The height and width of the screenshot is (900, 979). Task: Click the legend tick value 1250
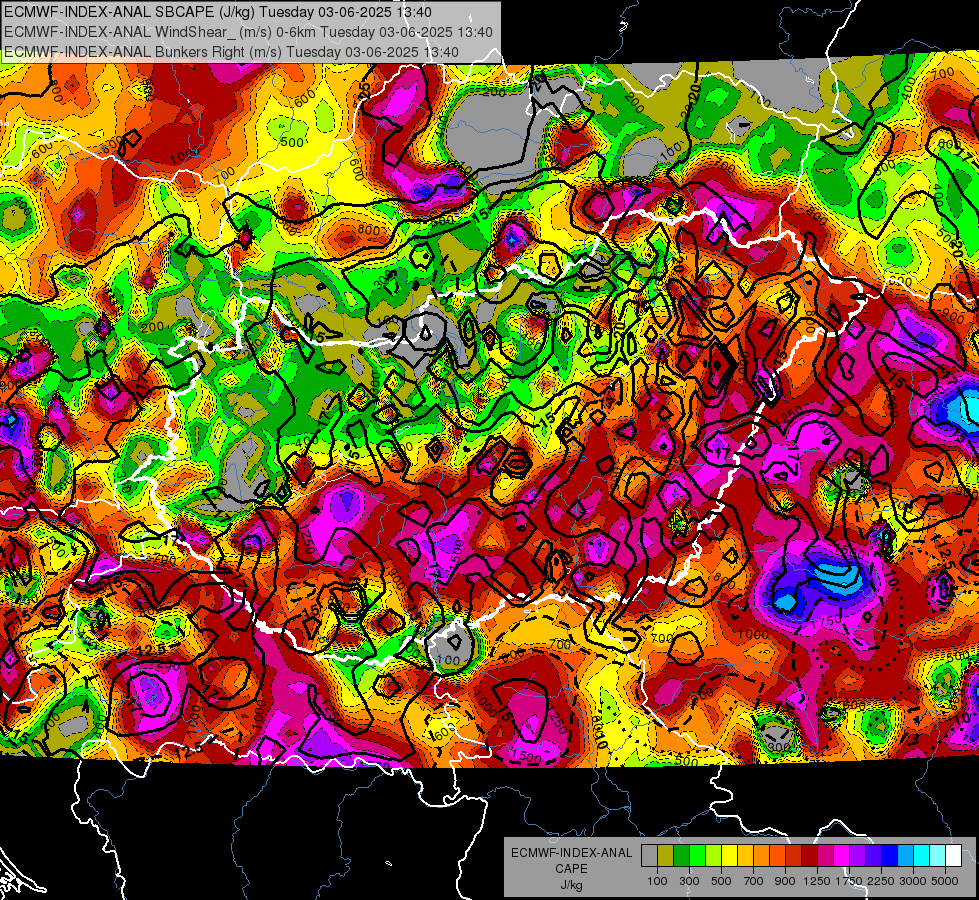click(817, 881)
